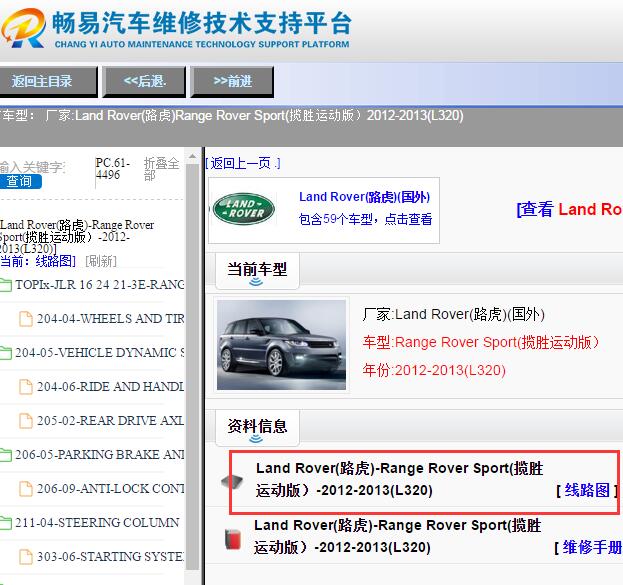This screenshot has width=623, height=585.
Task: Open 204-06-RIDE AND HANDL document
Action: tap(110, 387)
